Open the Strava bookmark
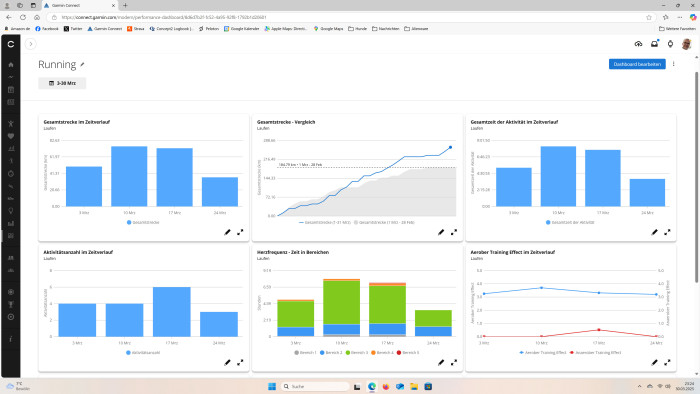 (x=136, y=29)
